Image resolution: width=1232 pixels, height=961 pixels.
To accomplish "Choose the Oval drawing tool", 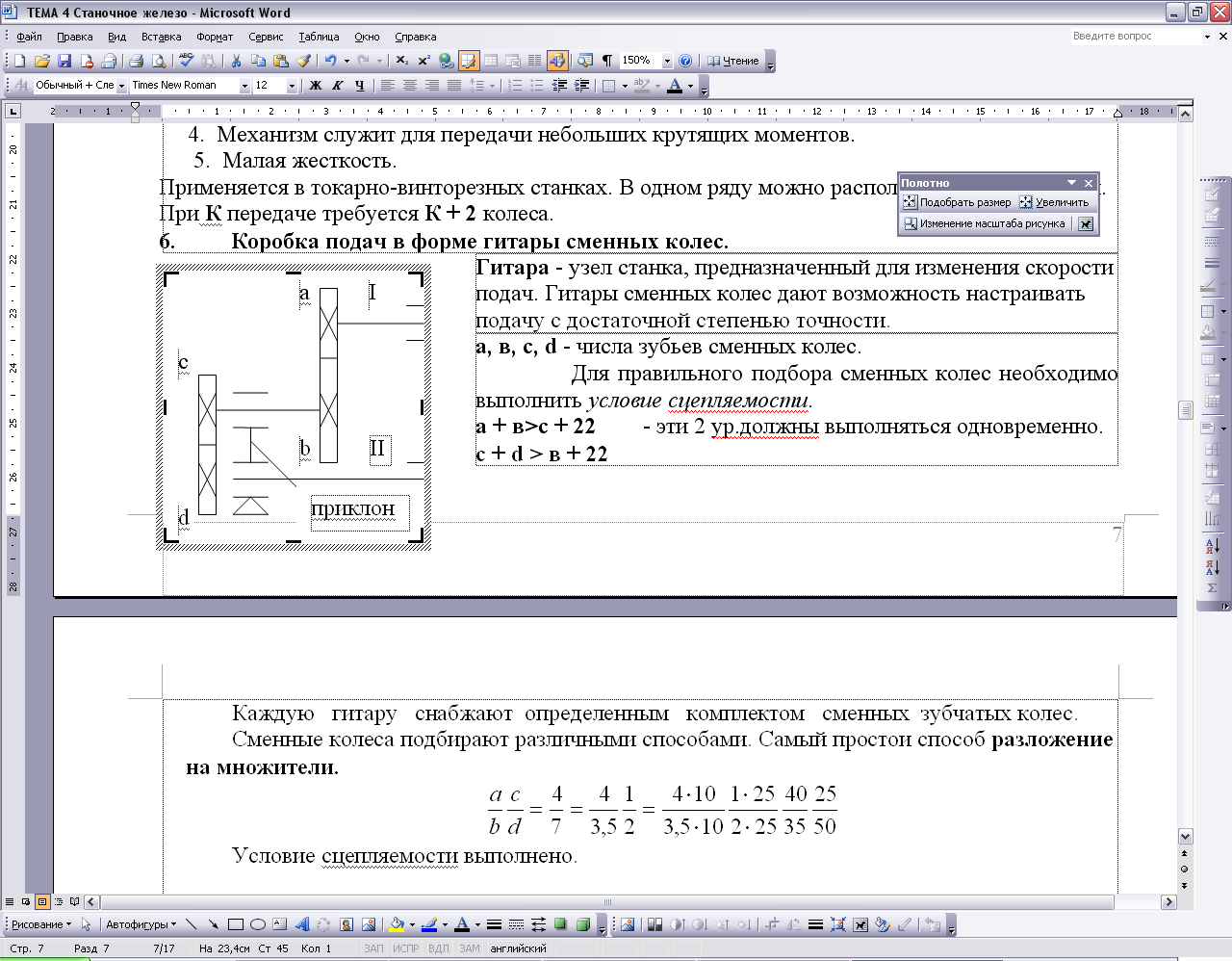I will click(x=257, y=924).
